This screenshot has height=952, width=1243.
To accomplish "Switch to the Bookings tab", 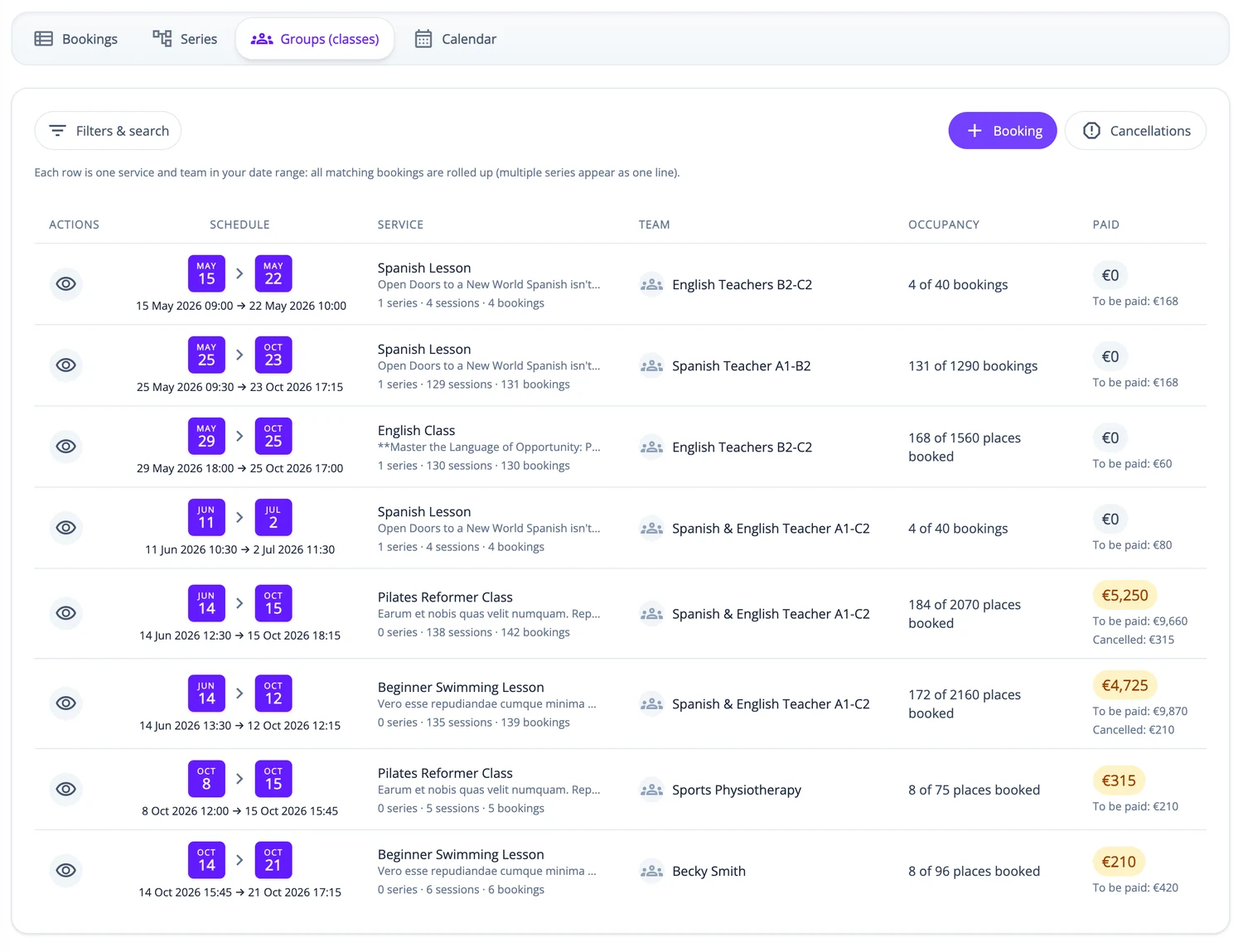I will pyautogui.click(x=76, y=39).
